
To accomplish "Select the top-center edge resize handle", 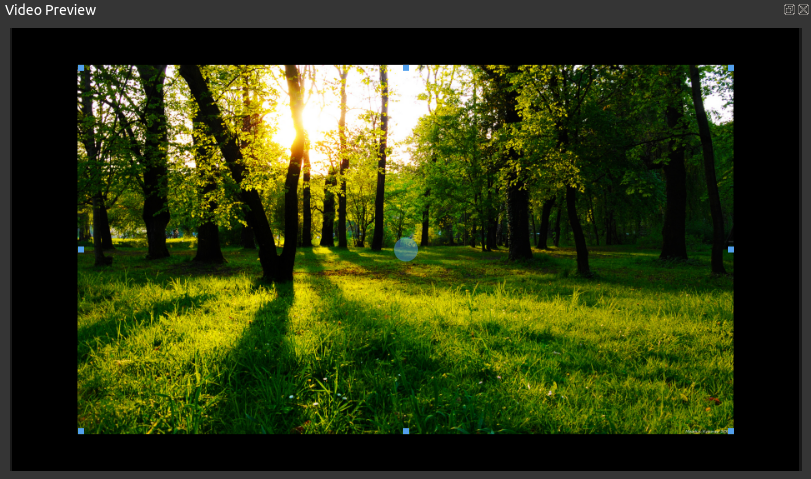I will [406, 68].
